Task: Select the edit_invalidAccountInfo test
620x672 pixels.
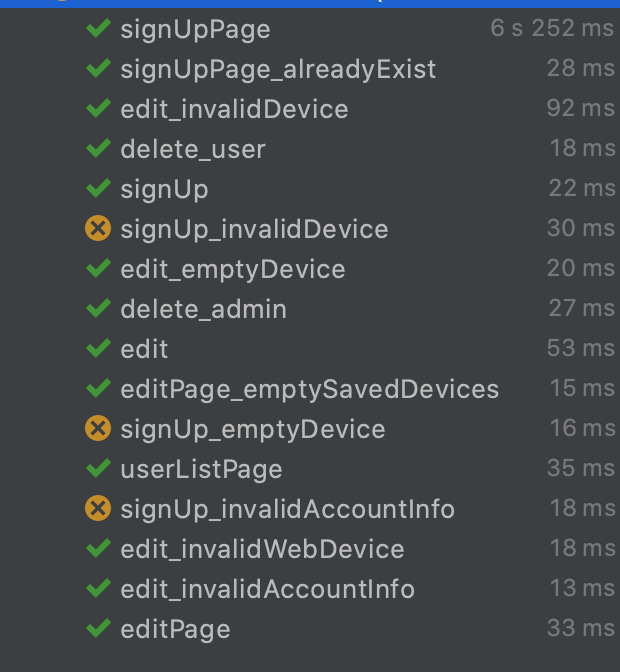Action: pyautogui.click(x=267, y=589)
